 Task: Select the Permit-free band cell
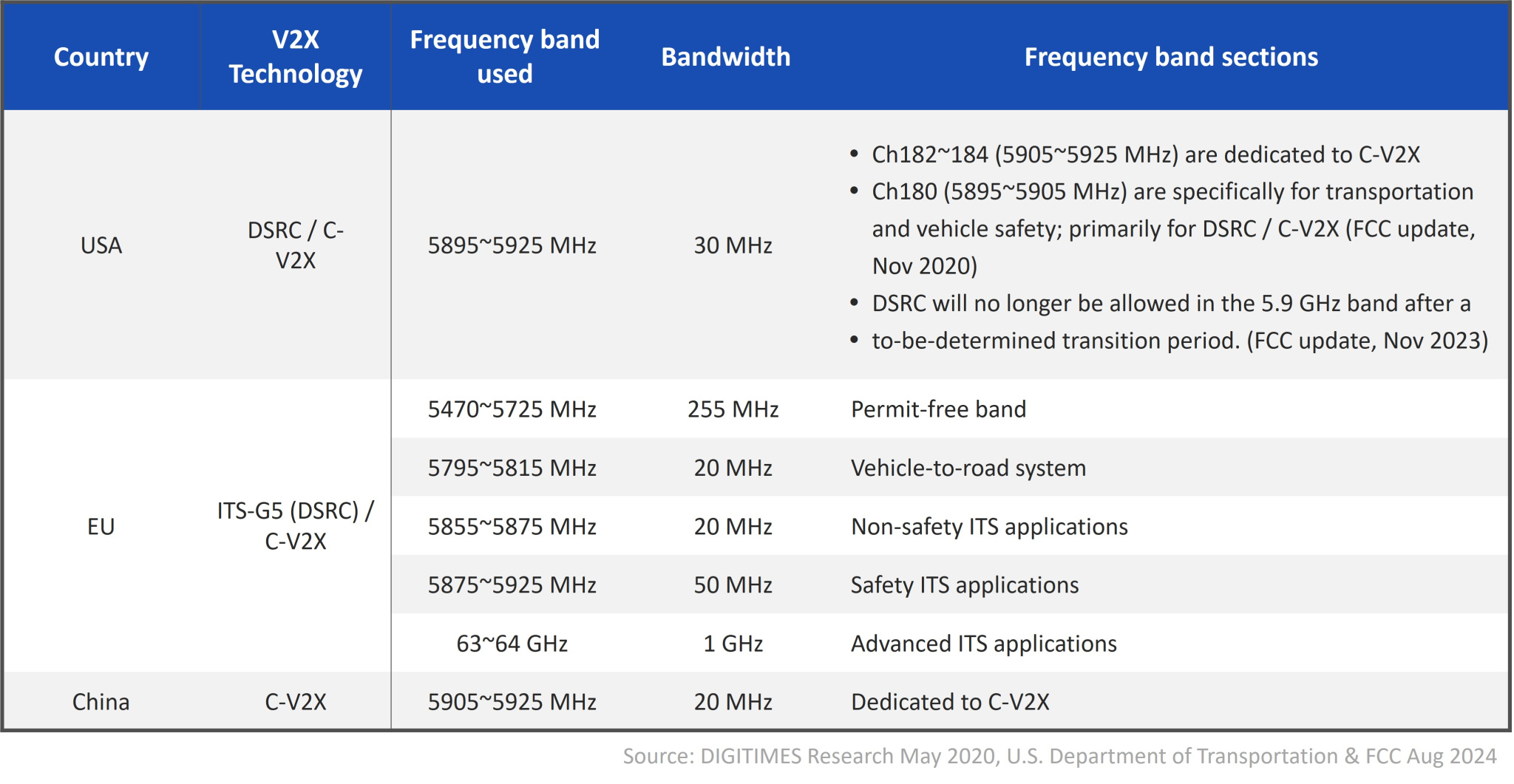coord(938,409)
